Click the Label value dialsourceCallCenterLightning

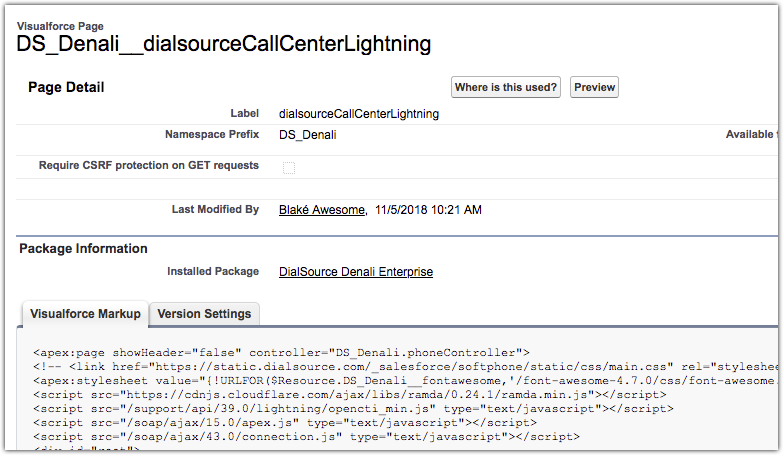[359, 114]
